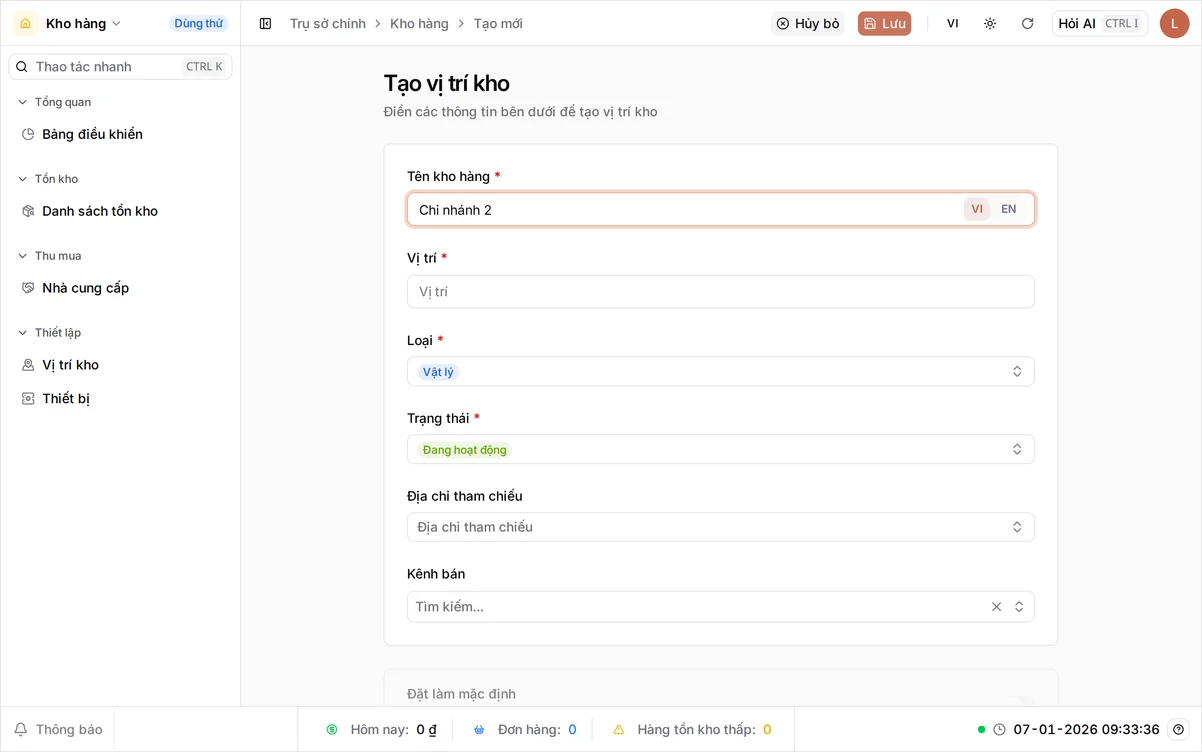
Task: Click the Tạo mới breadcrumb
Action: click(x=498, y=23)
